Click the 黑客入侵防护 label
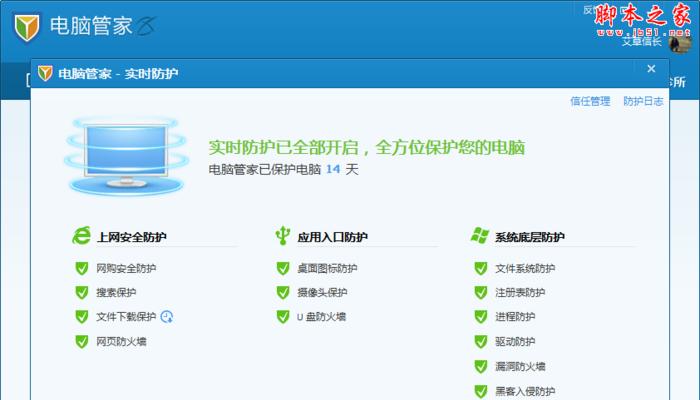Image resolution: width=700 pixels, height=400 pixels. pos(525,392)
